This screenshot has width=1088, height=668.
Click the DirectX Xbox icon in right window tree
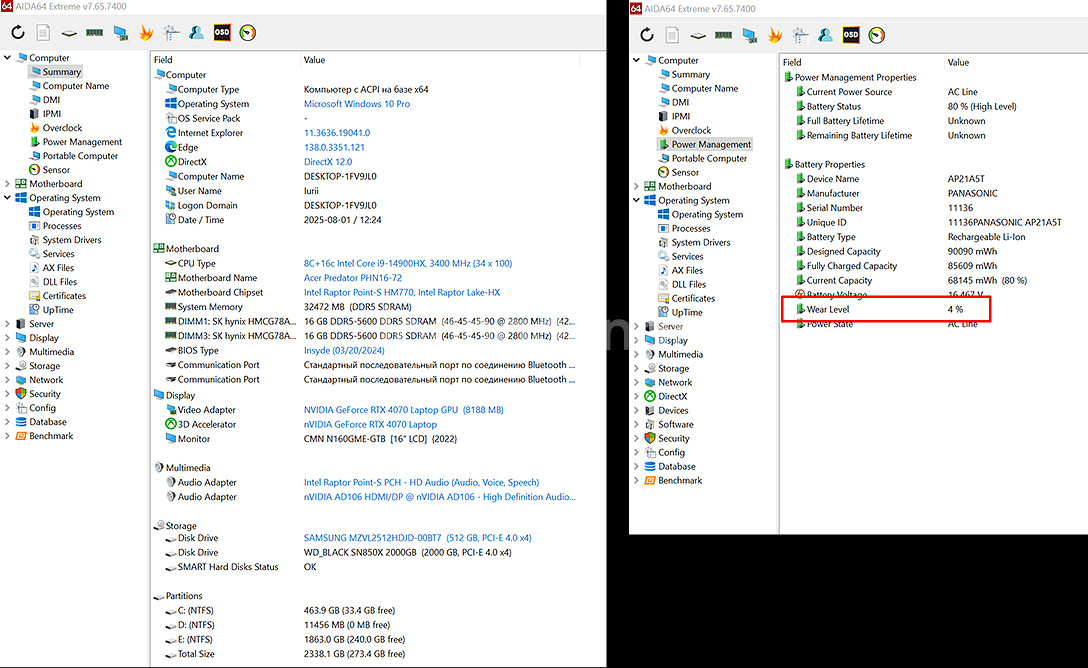pyautogui.click(x=650, y=396)
